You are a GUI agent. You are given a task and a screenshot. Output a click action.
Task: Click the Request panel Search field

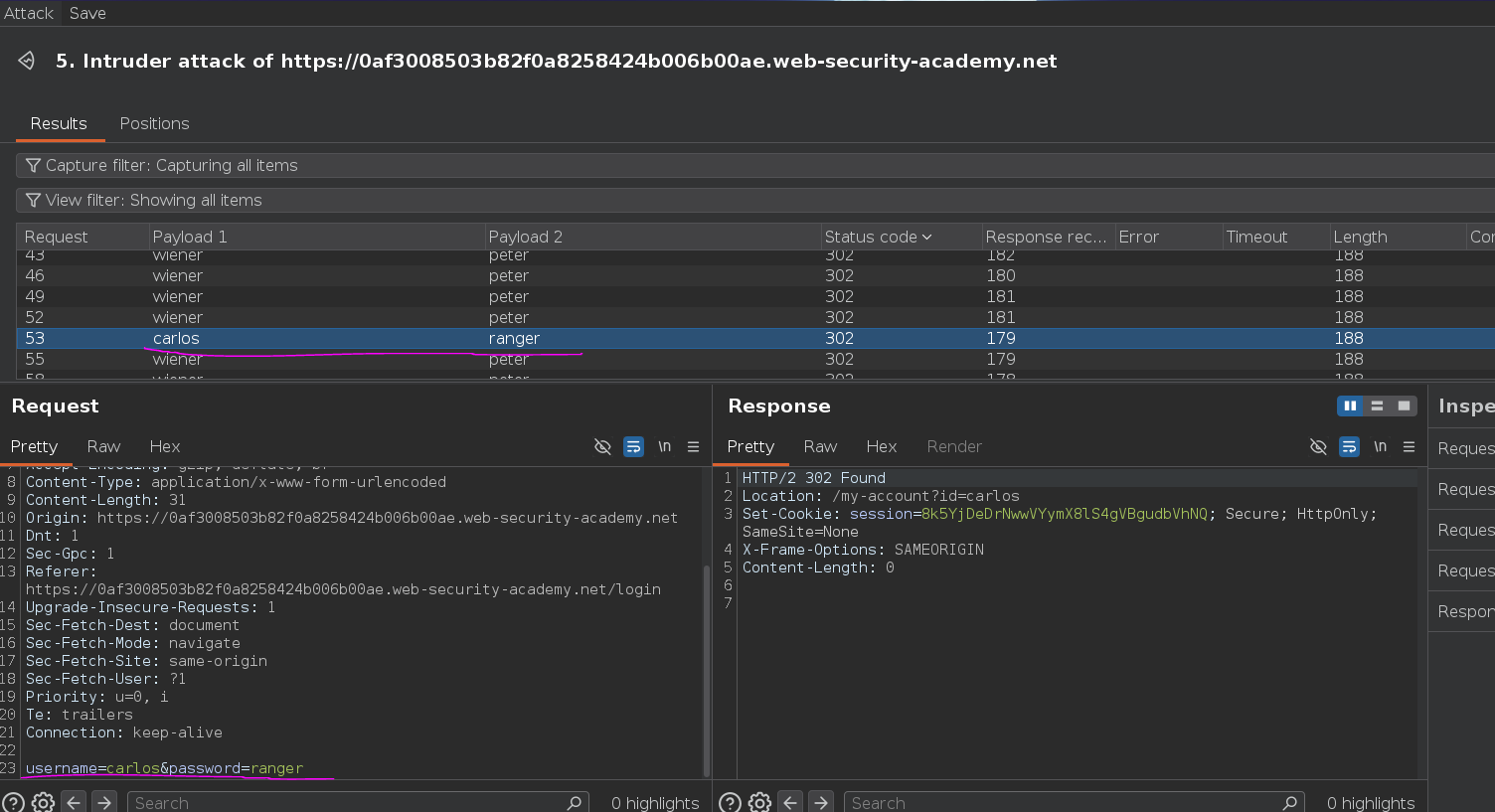coord(358,802)
